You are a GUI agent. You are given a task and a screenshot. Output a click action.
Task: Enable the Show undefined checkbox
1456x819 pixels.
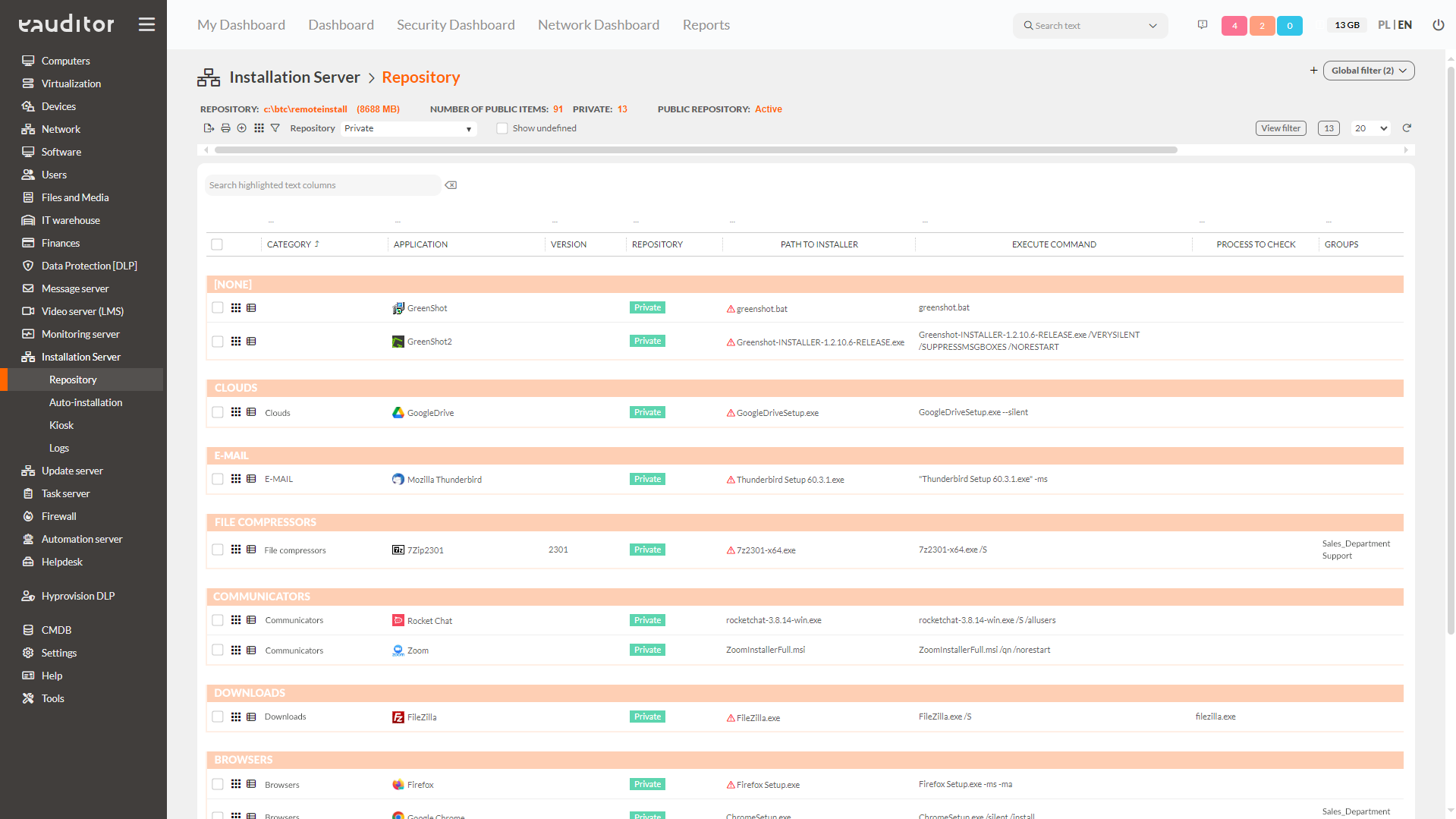pyautogui.click(x=502, y=128)
